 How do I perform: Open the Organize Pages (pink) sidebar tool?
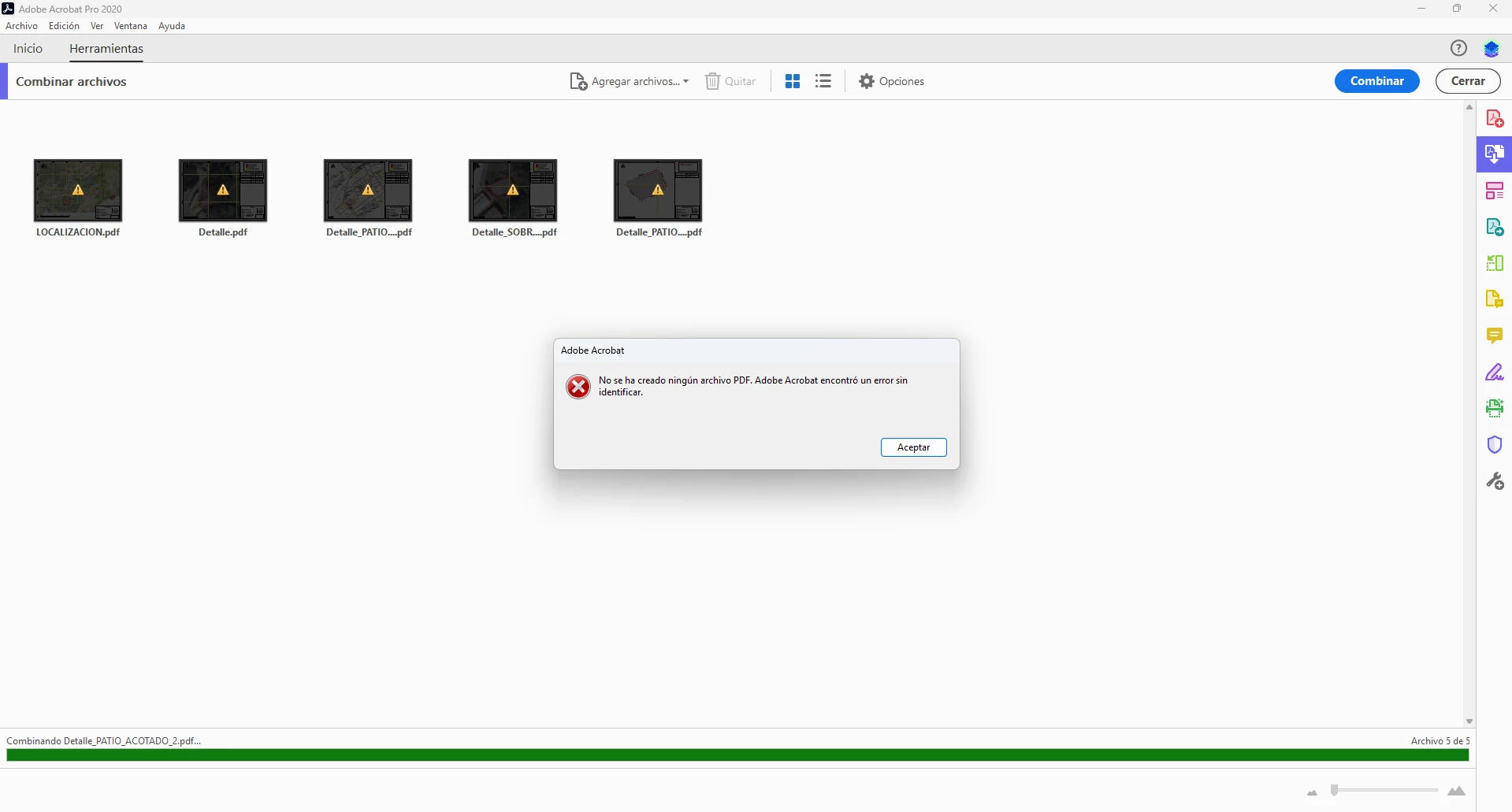pyautogui.click(x=1494, y=191)
